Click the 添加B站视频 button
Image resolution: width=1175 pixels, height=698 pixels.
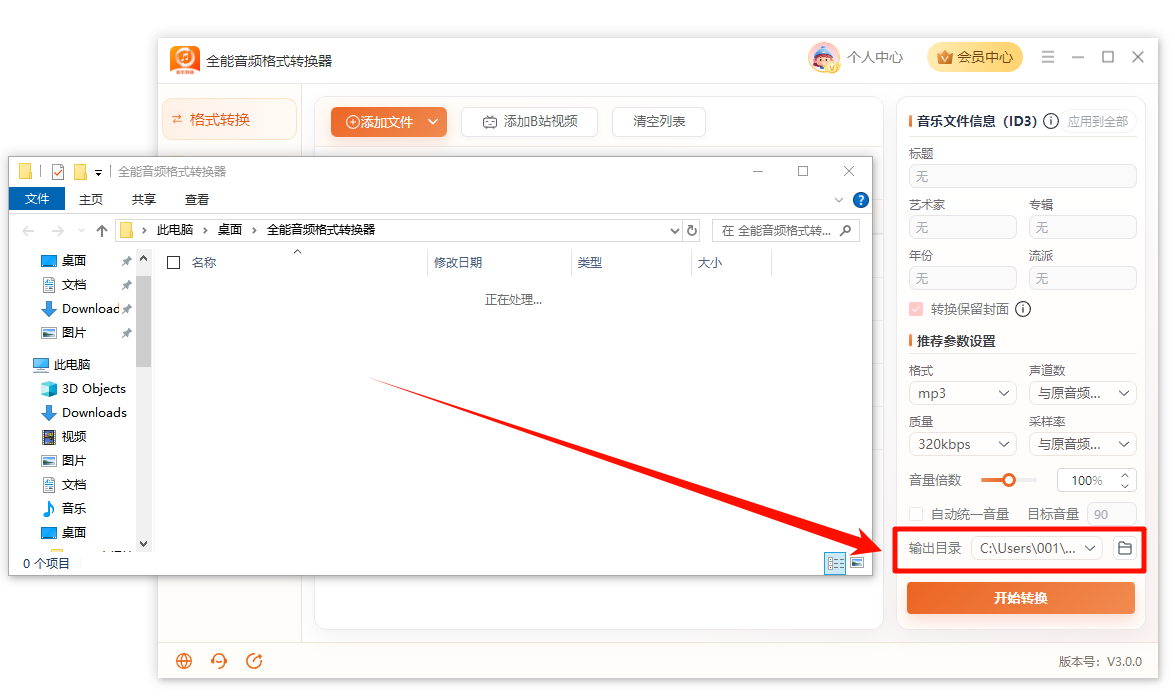click(529, 121)
